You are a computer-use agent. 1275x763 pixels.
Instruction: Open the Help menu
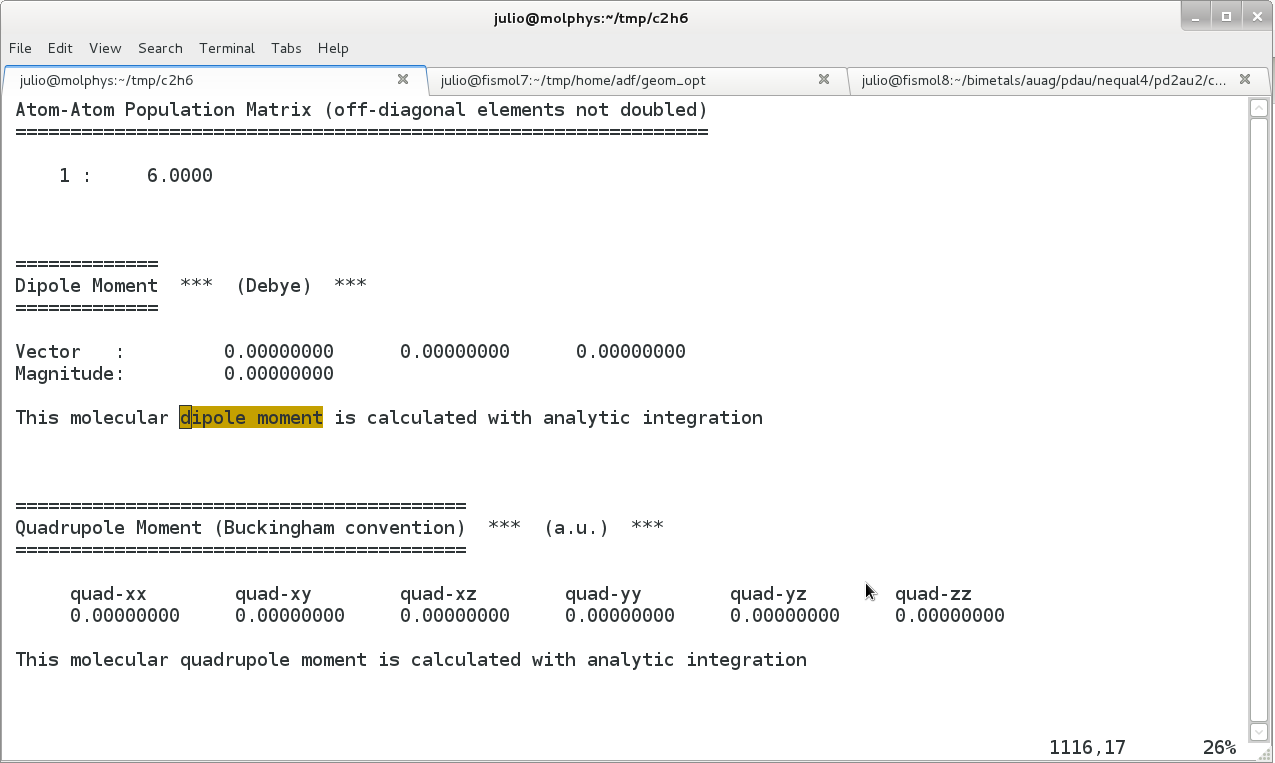tap(333, 48)
